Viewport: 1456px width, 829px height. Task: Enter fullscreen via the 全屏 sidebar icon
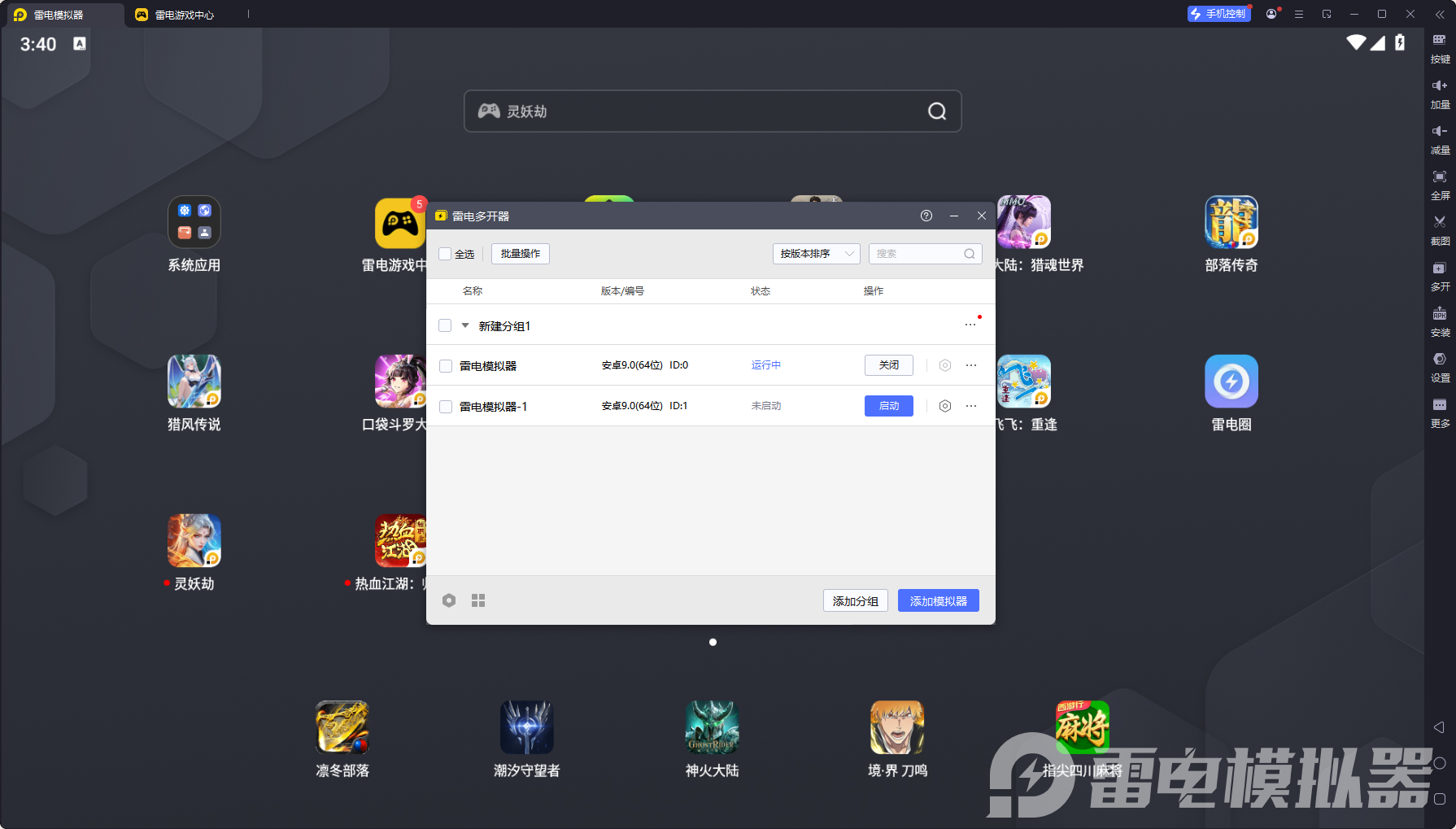(x=1440, y=185)
